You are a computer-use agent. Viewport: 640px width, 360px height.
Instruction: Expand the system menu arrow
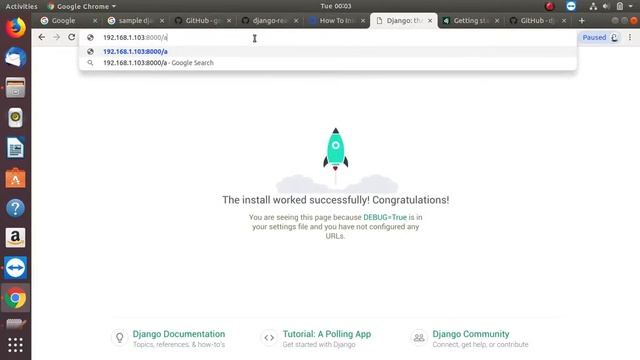click(631, 6)
